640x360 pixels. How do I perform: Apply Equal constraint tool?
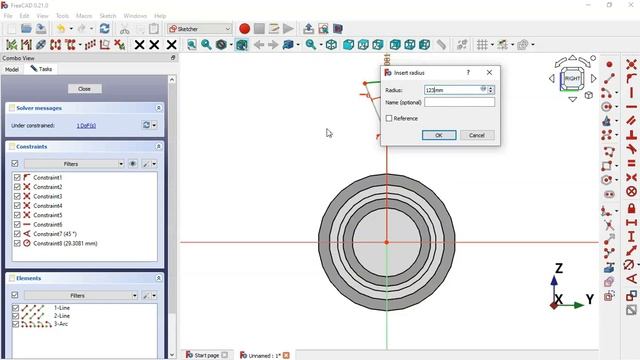(631, 163)
